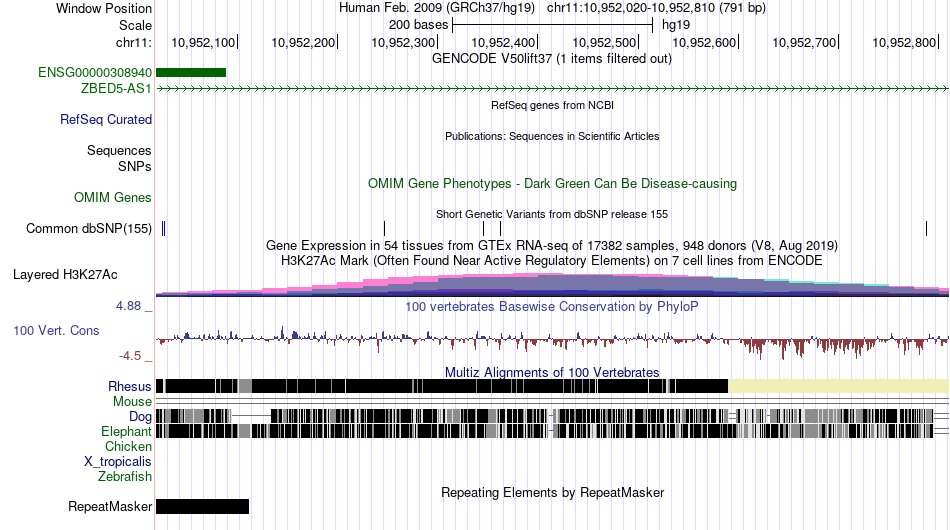Open the OMIM Gene Phenotypes track title
The height and width of the screenshot is (530, 950).
pyautogui.click(x=552, y=184)
